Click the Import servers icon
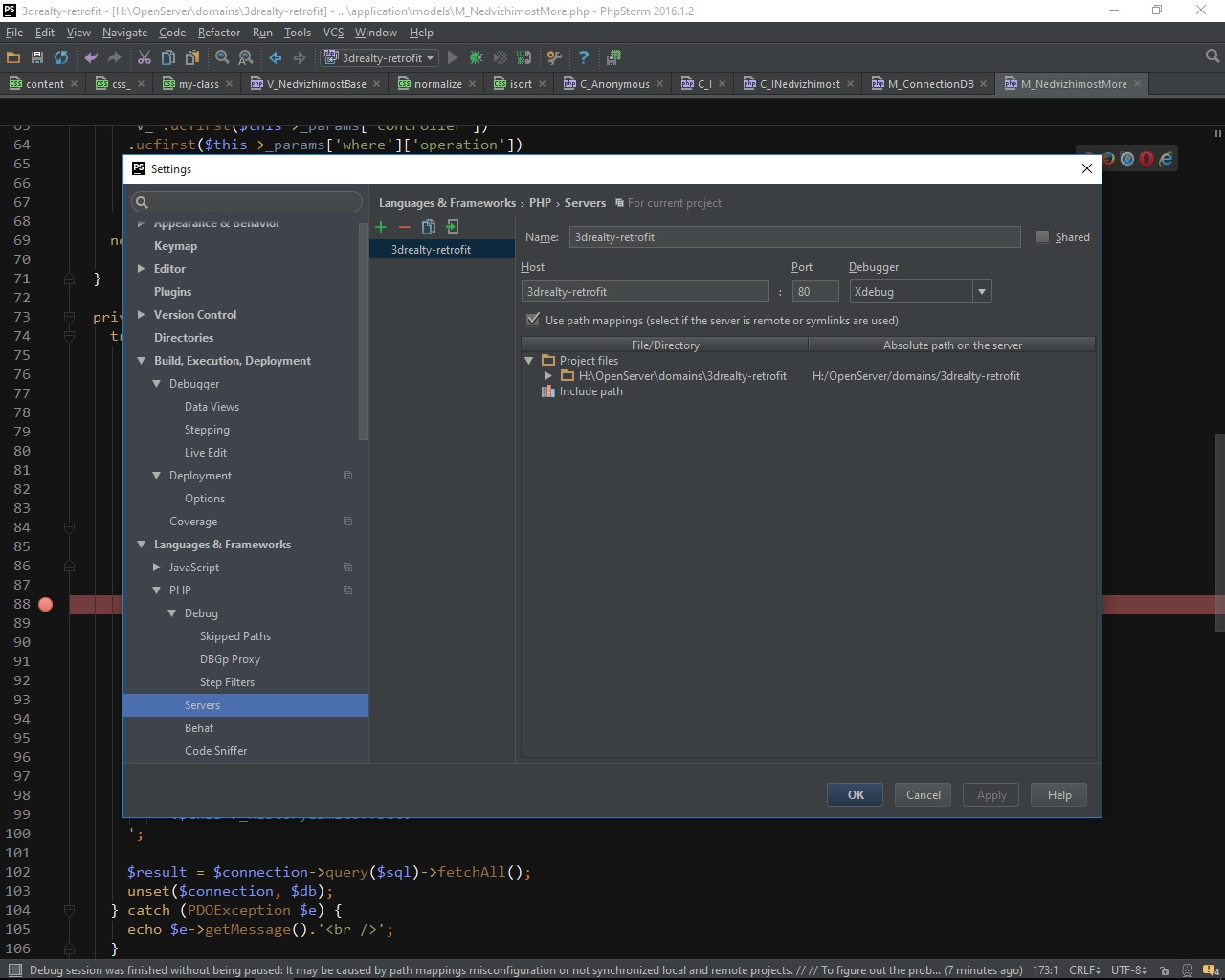1225x980 pixels. [453, 227]
